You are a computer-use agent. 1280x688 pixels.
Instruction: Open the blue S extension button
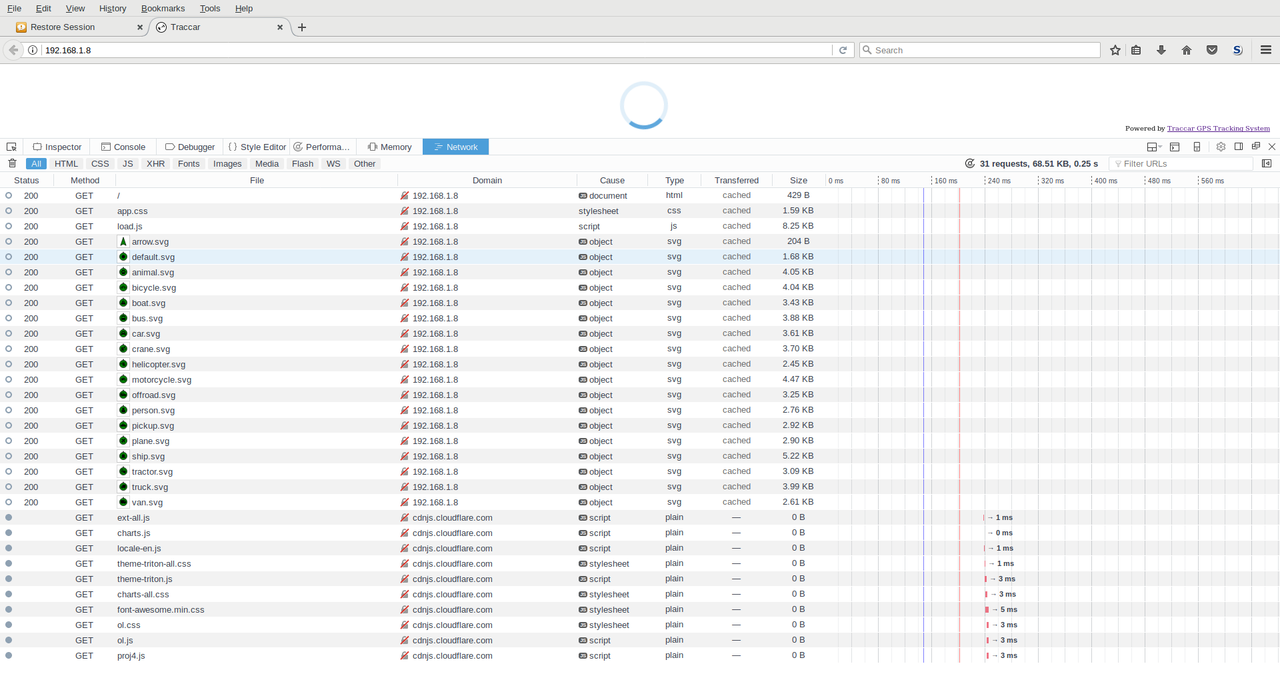(1238, 50)
